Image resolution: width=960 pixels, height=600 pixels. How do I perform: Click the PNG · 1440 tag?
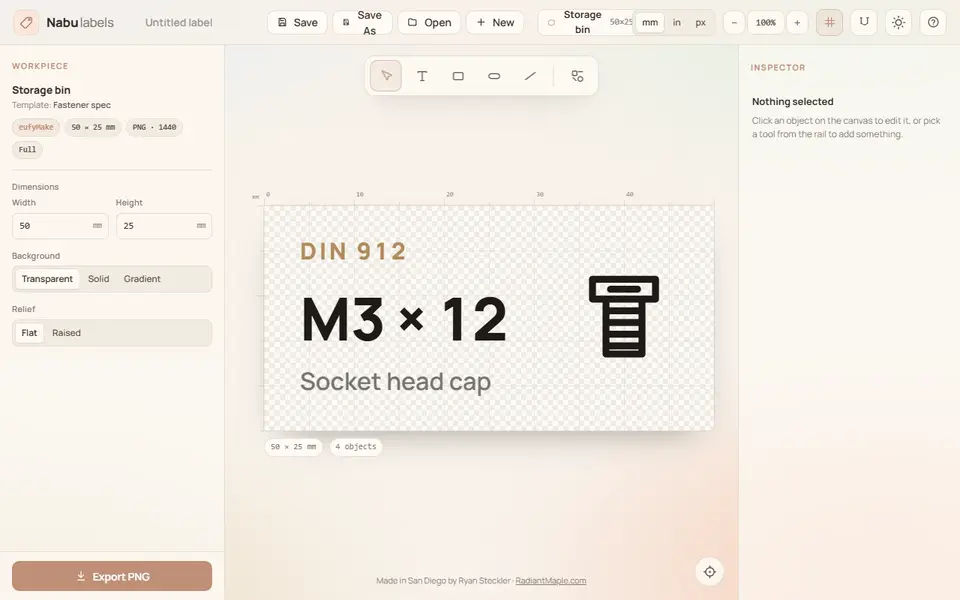click(x=154, y=127)
